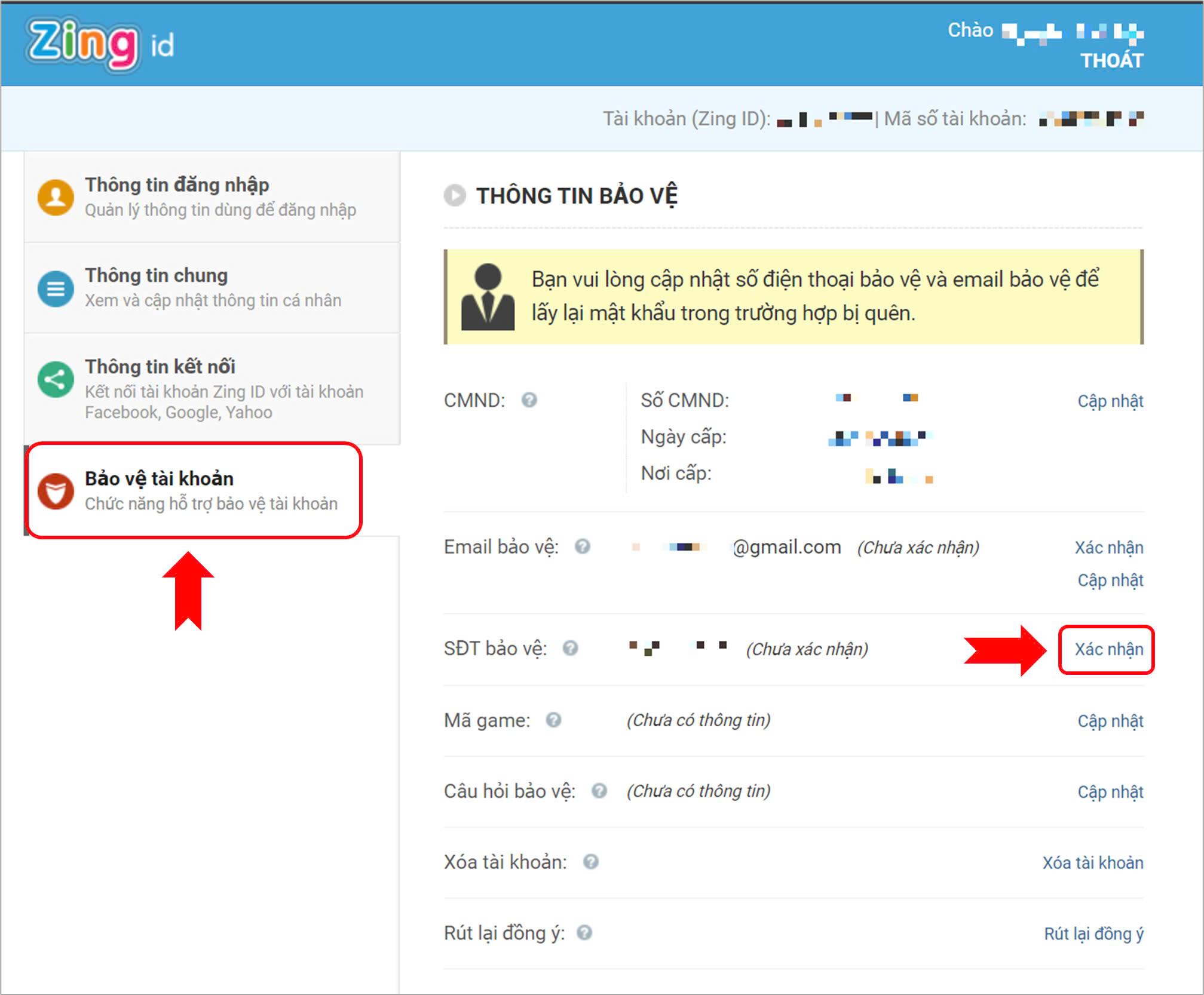Click the help icon beside Email bảo vệ
This screenshot has width=1204, height=995.
tap(583, 546)
